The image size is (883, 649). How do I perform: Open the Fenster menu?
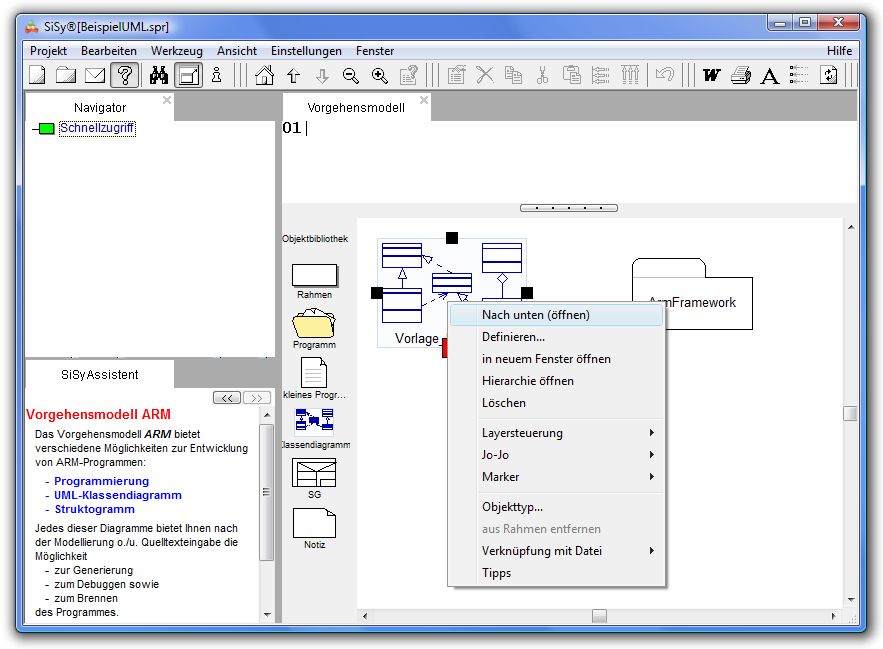click(x=375, y=51)
